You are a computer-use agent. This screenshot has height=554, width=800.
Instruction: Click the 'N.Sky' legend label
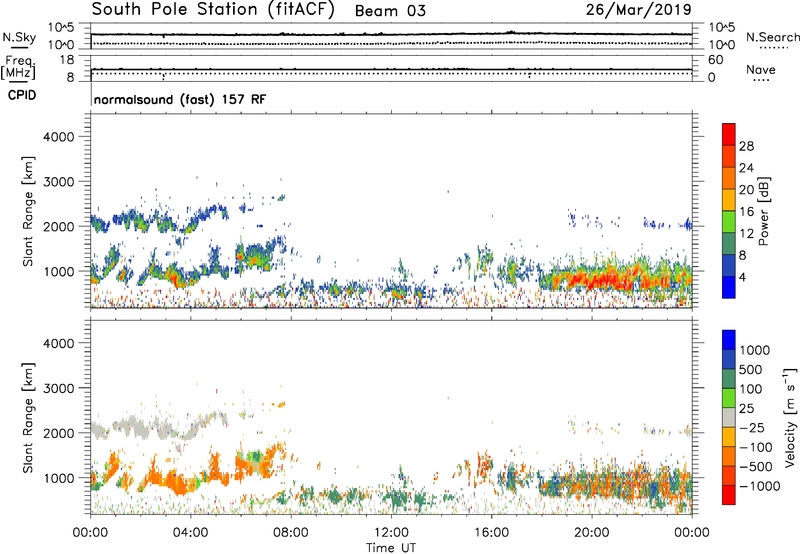click(x=19, y=37)
